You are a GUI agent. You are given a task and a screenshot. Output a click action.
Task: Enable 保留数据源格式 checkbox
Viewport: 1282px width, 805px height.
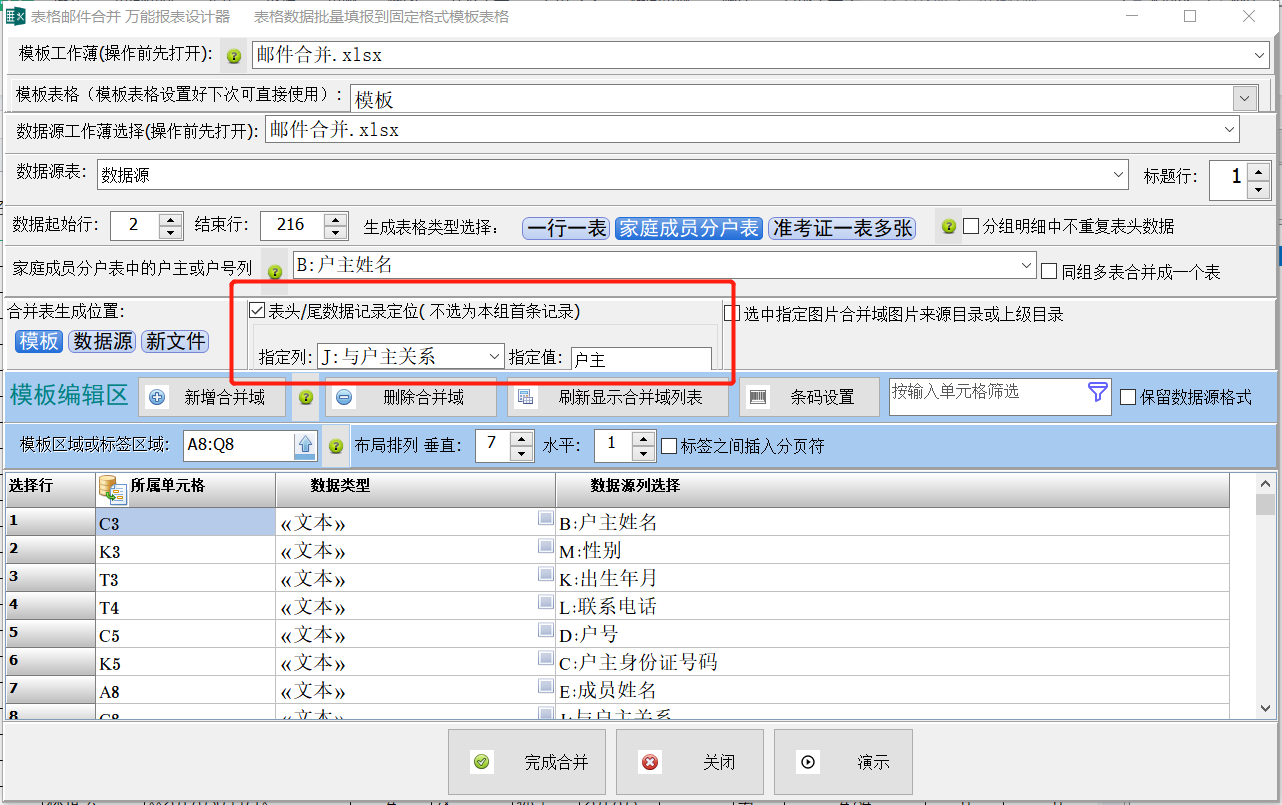[1128, 397]
